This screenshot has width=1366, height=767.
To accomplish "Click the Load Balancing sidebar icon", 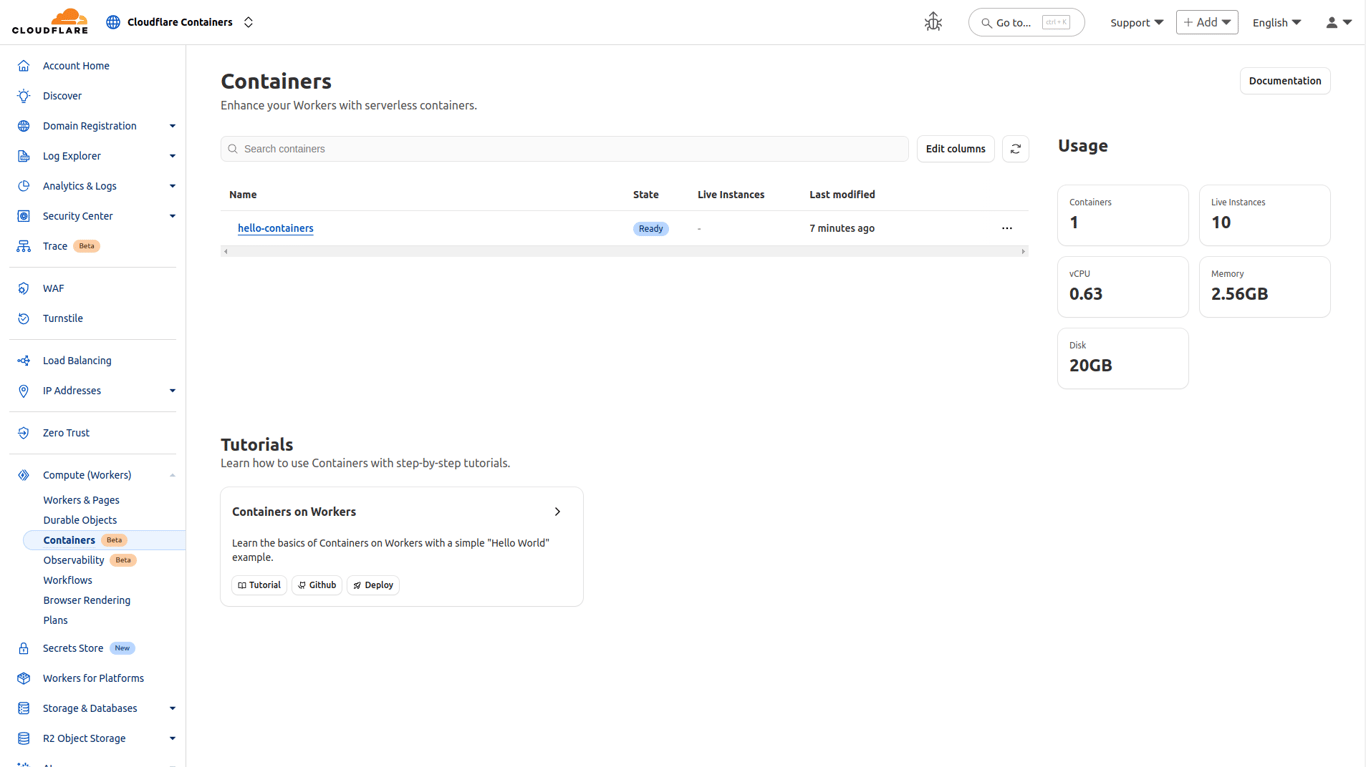I will click(x=24, y=361).
